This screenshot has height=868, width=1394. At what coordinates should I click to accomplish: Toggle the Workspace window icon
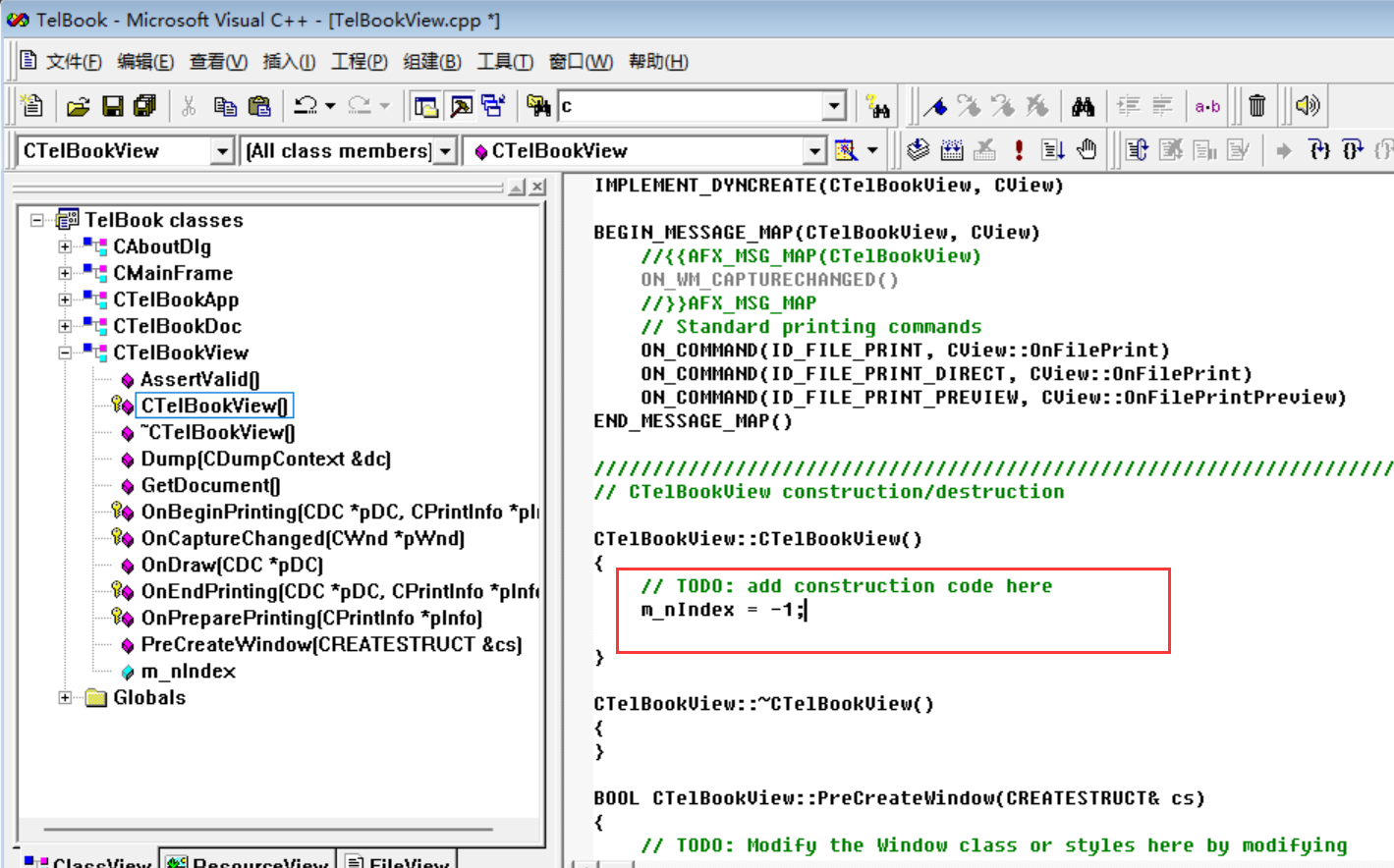tap(426, 106)
